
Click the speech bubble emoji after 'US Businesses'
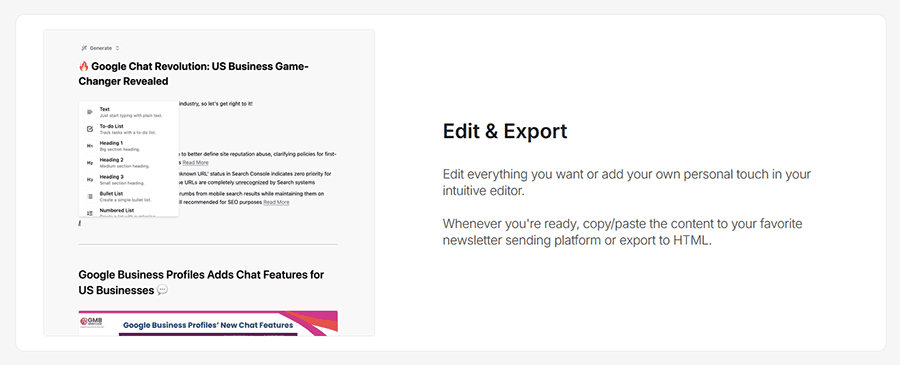(x=162, y=290)
